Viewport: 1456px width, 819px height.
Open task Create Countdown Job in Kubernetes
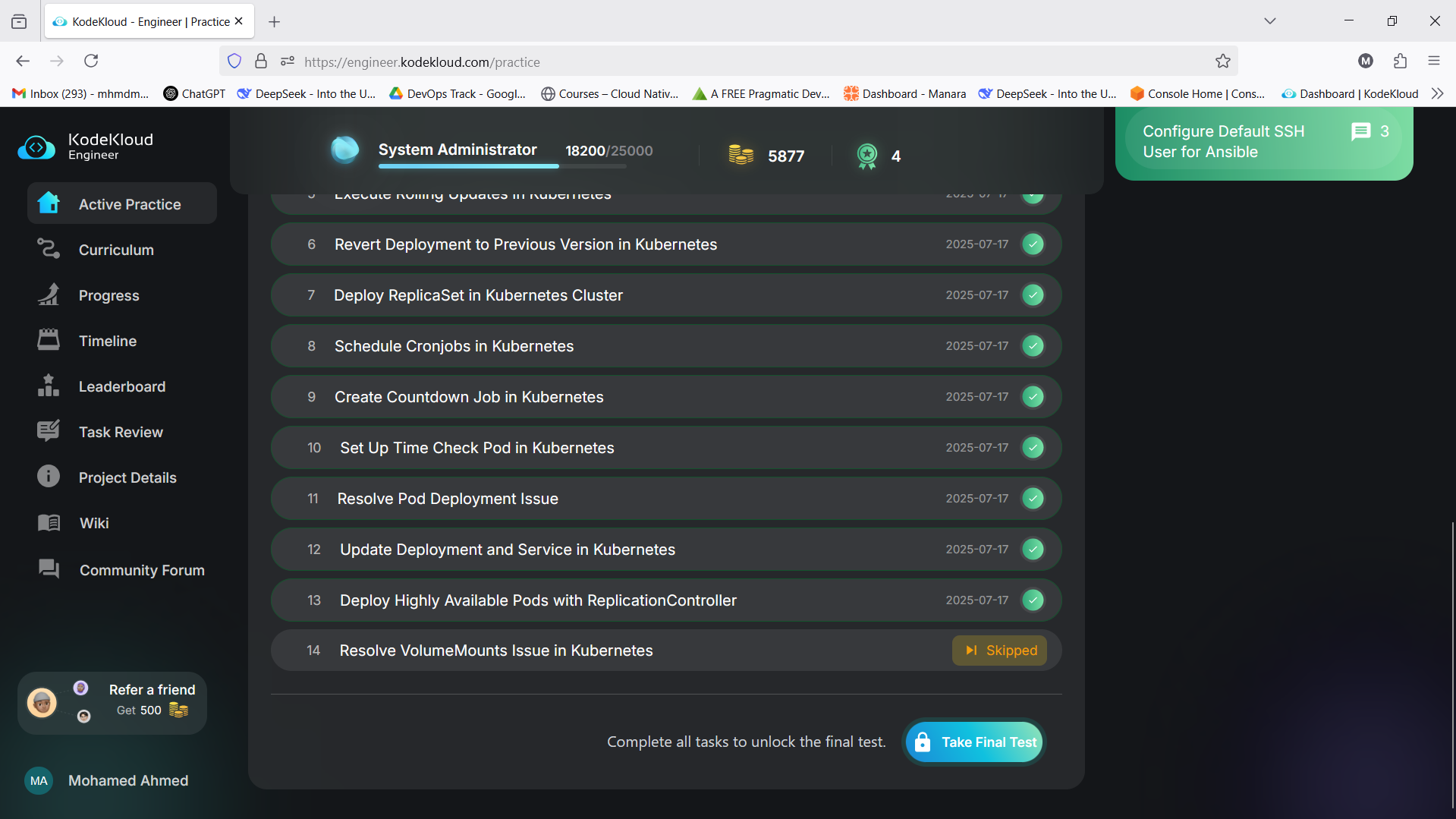pyautogui.click(x=666, y=397)
